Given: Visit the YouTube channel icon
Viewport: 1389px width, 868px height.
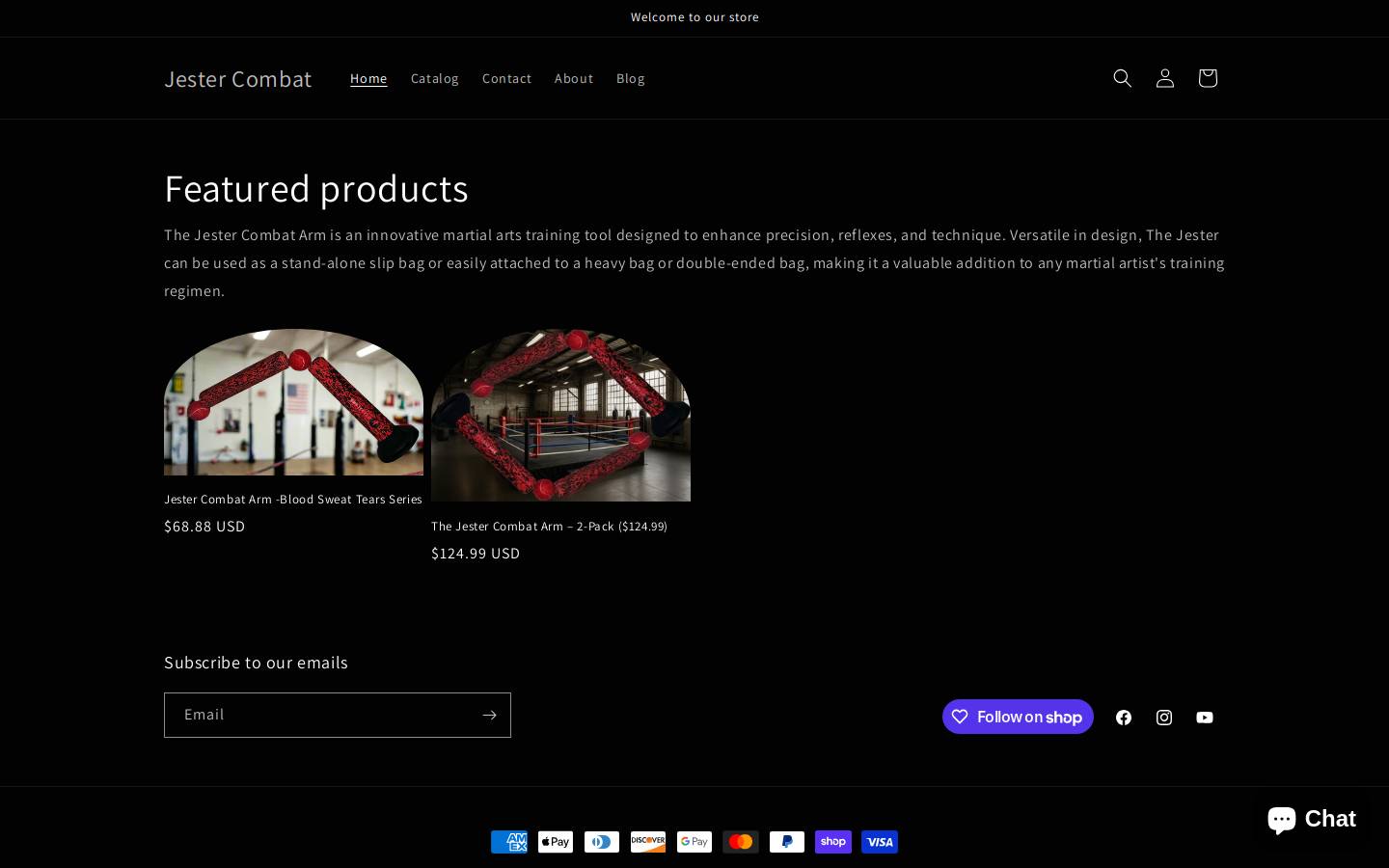Looking at the screenshot, I should (x=1205, y=717).
